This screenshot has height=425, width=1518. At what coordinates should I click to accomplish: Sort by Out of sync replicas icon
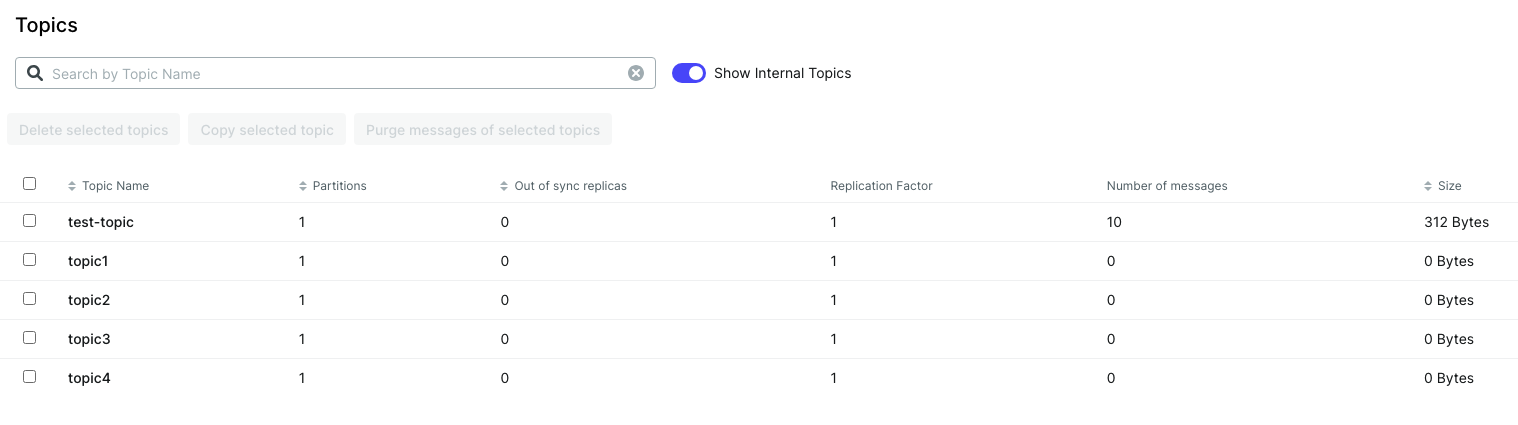(504, 186)
